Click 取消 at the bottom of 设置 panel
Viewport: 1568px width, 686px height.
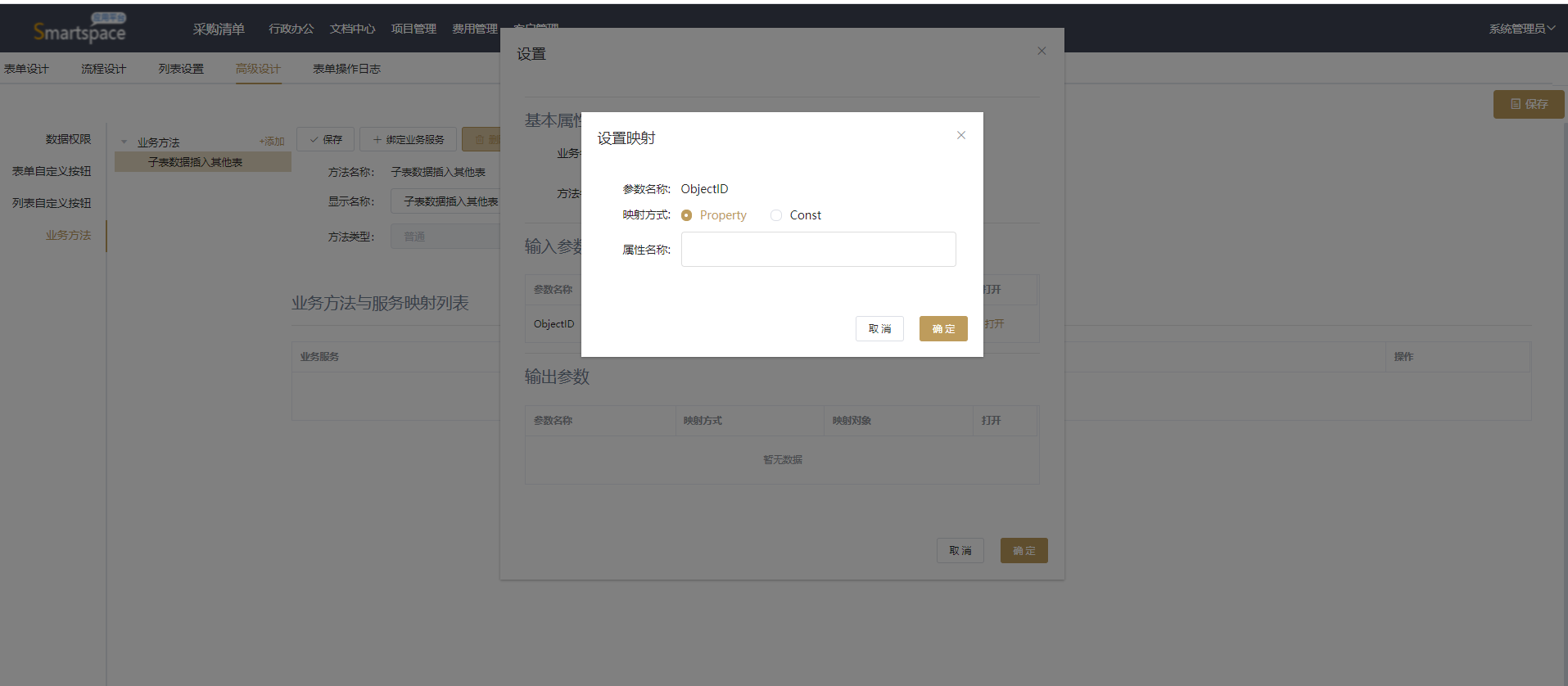click(x=960, y=550)
